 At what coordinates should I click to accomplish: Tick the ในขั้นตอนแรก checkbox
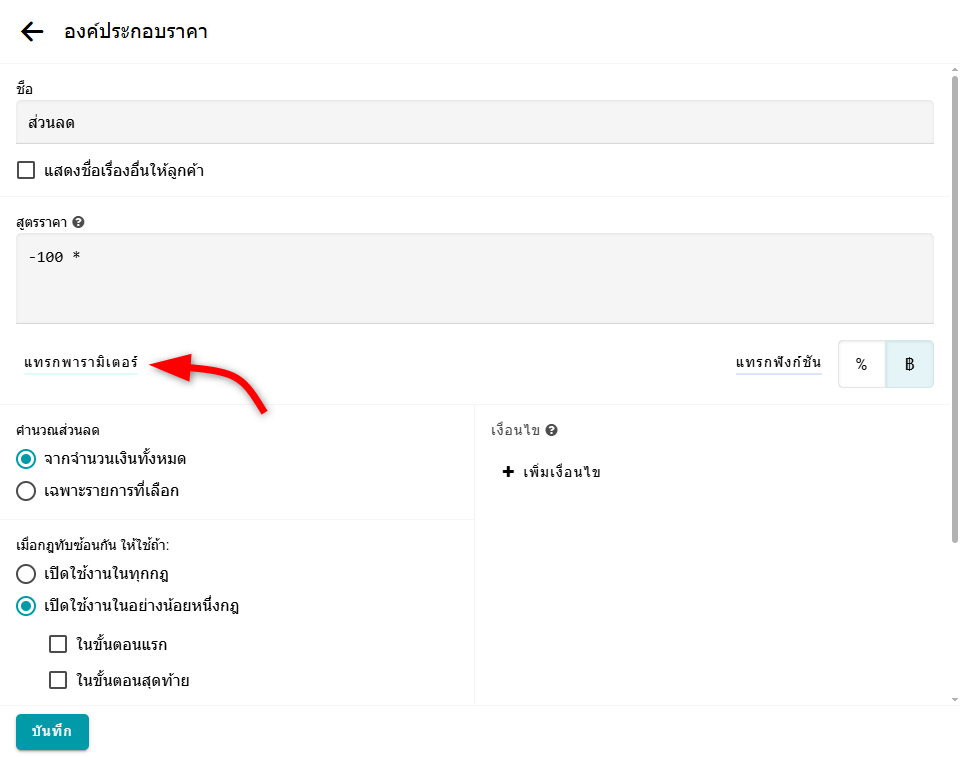tap(58, 644)
